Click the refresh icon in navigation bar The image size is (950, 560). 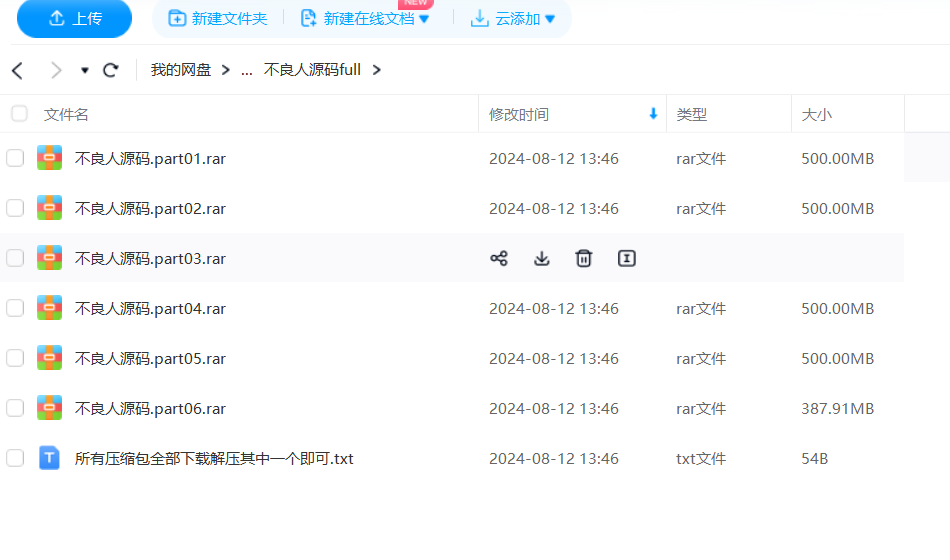point(111,70)
